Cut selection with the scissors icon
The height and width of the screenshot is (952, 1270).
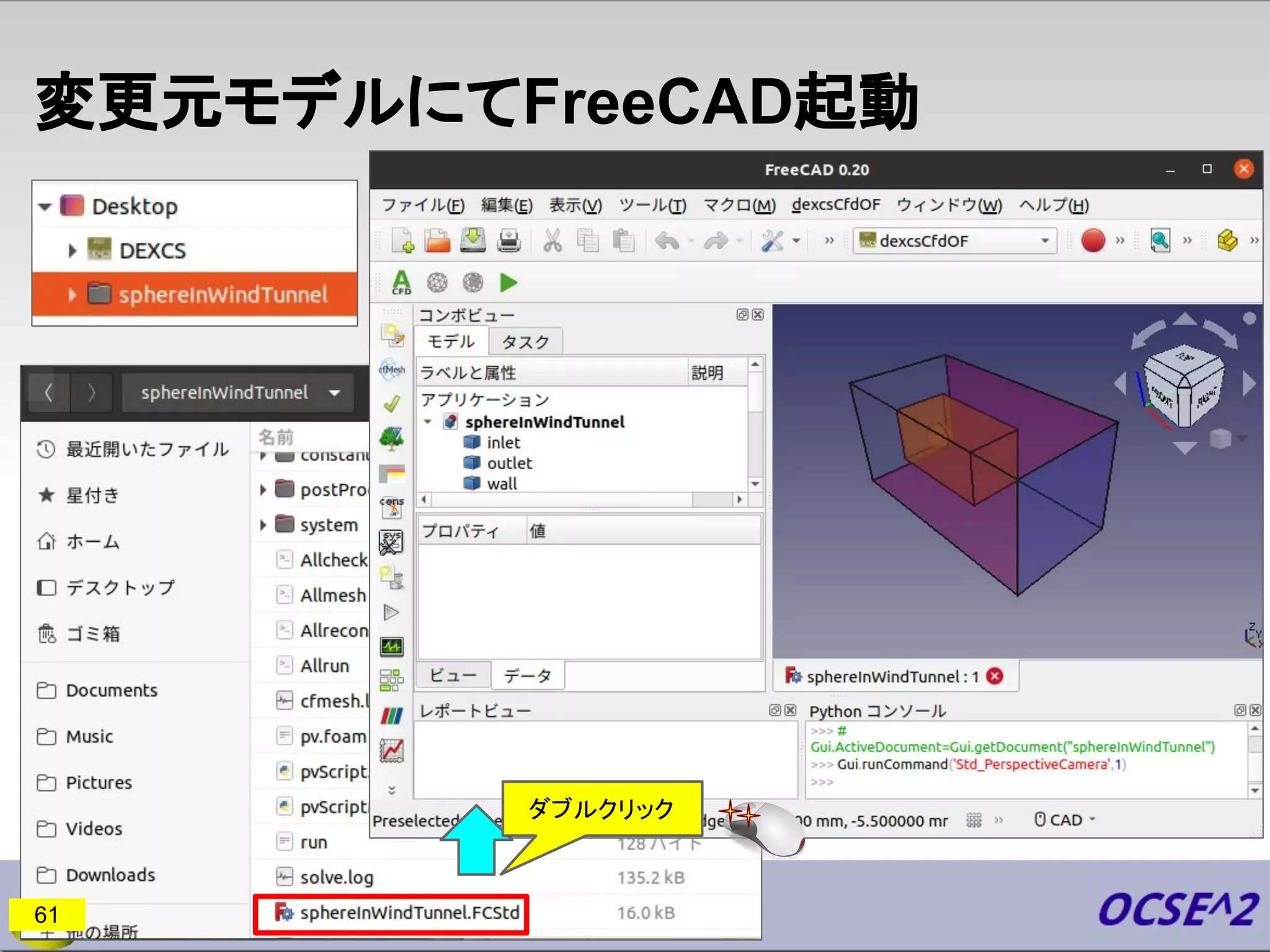[552, 240]
